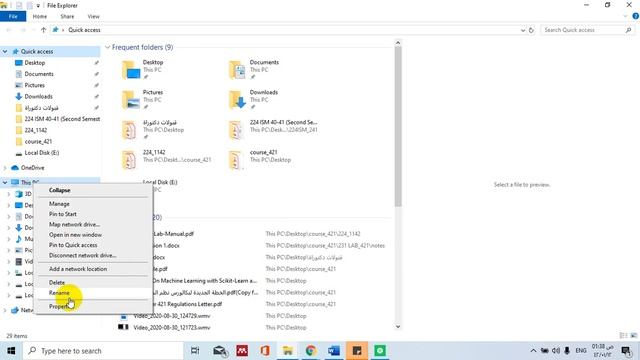Select course_421 in the navigation pane
This screenshot has width=640, height=360.
[38, 141]
